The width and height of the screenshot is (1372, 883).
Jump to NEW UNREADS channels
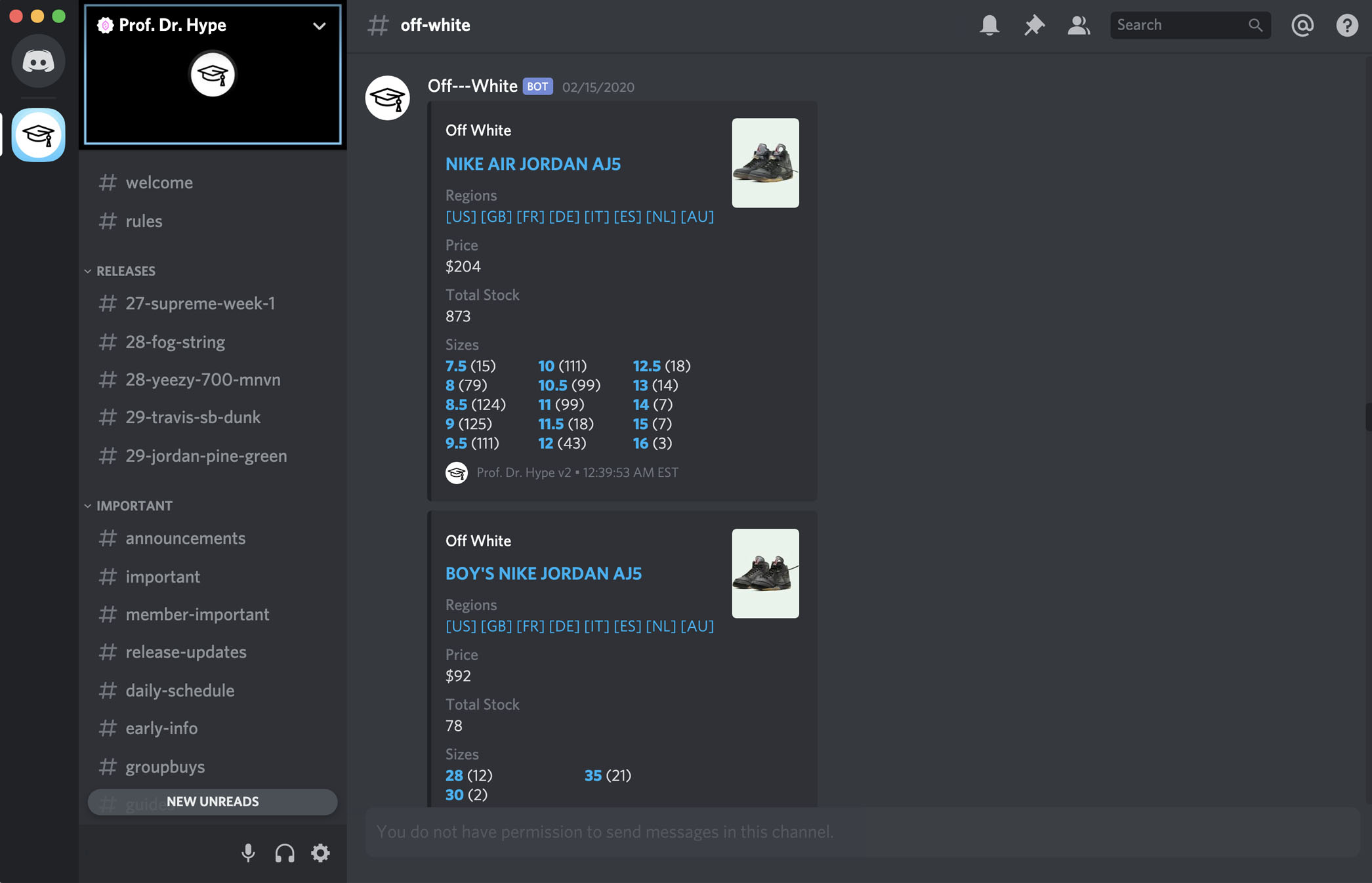(x=213, y=802)
